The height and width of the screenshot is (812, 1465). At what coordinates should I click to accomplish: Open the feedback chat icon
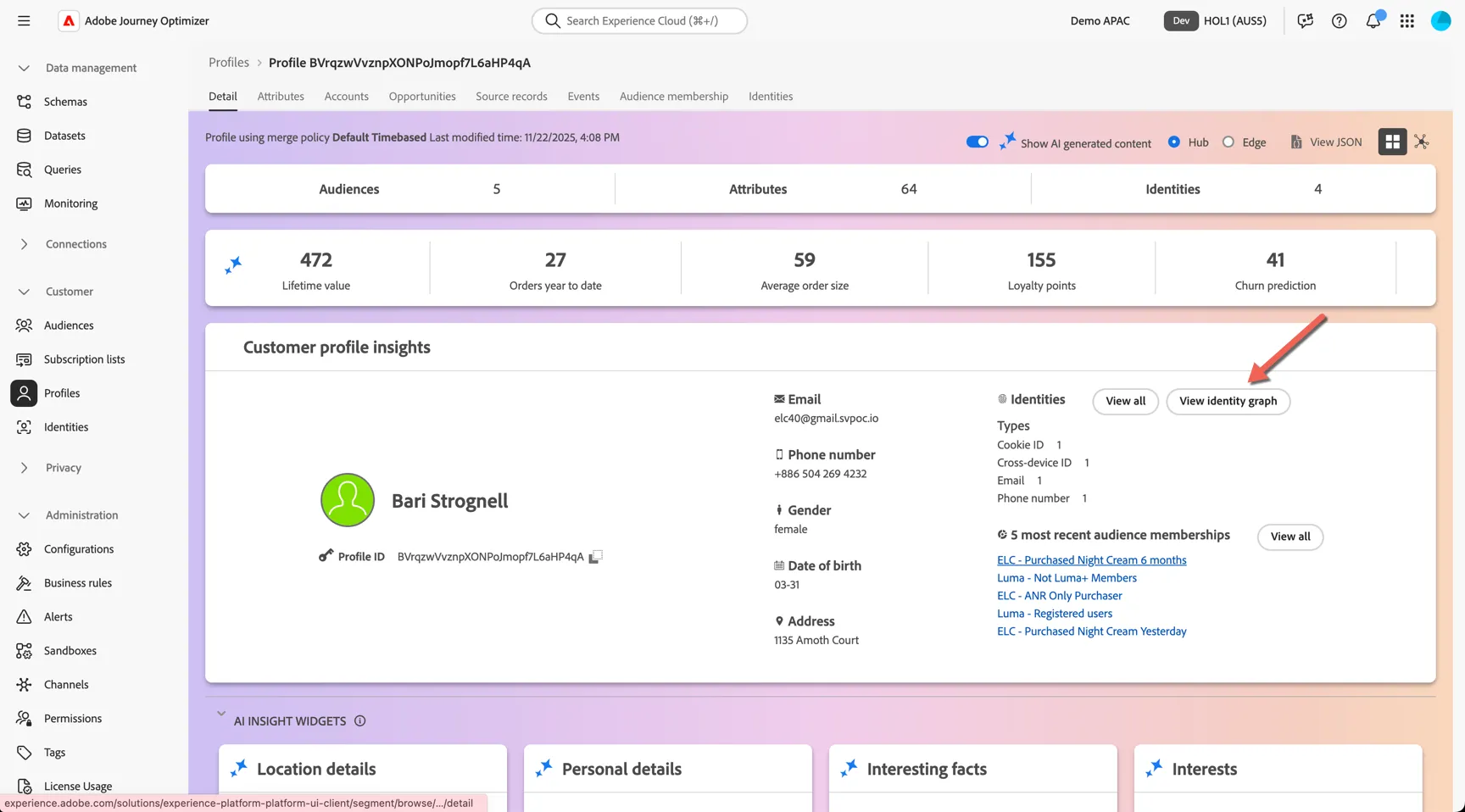1305,21
